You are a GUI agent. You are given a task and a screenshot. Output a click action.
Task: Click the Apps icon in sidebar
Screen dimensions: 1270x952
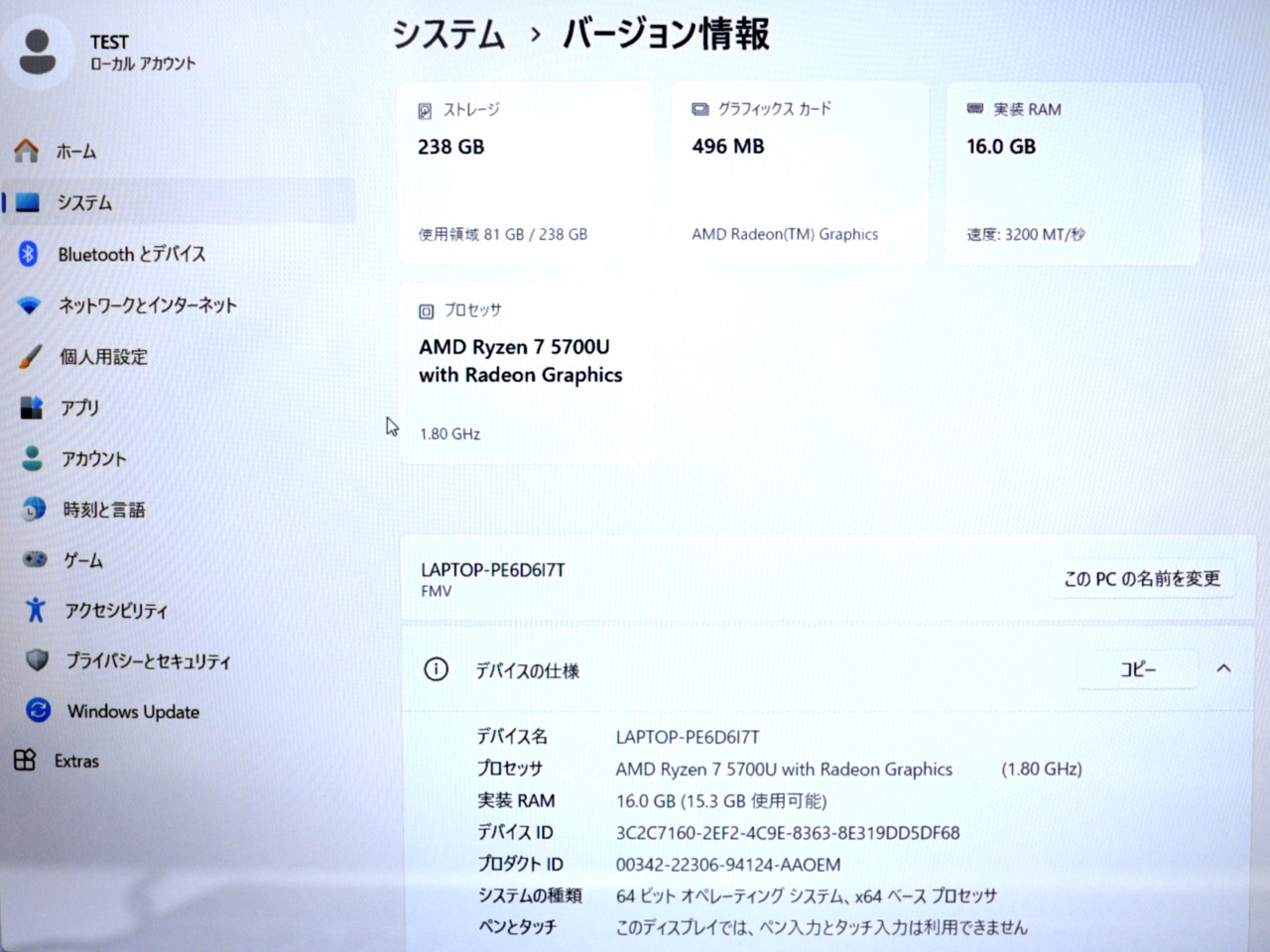(32, 408)
